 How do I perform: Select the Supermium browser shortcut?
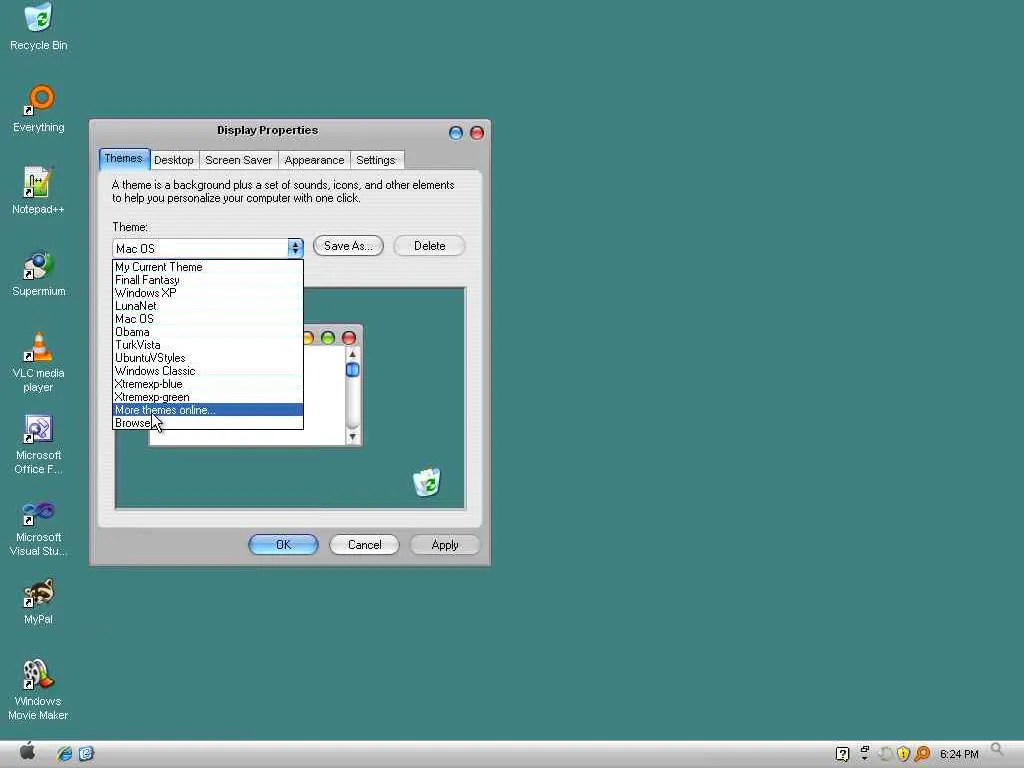point(39,273)
